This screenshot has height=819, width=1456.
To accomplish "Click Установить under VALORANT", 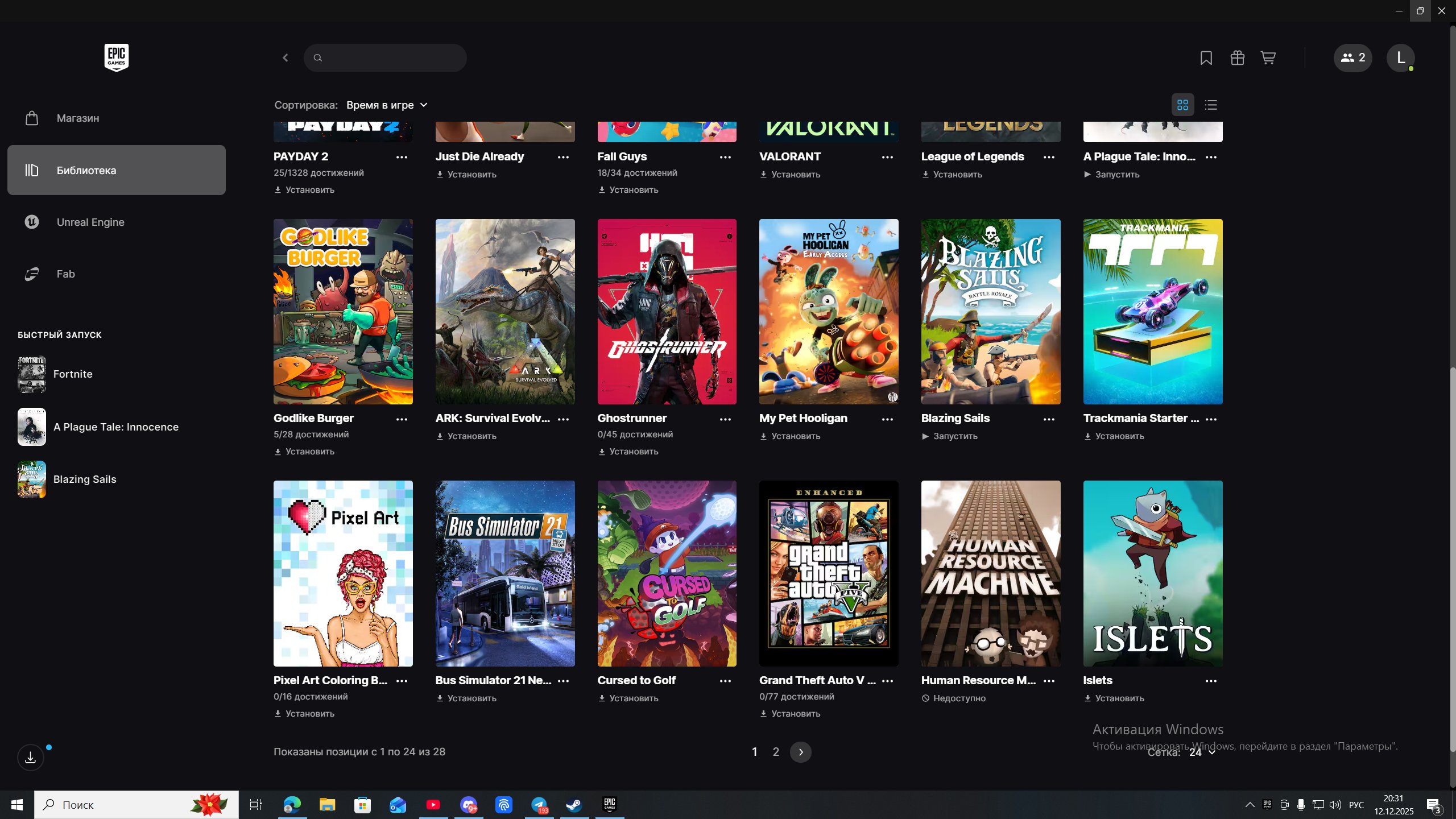I will point(795,175).
